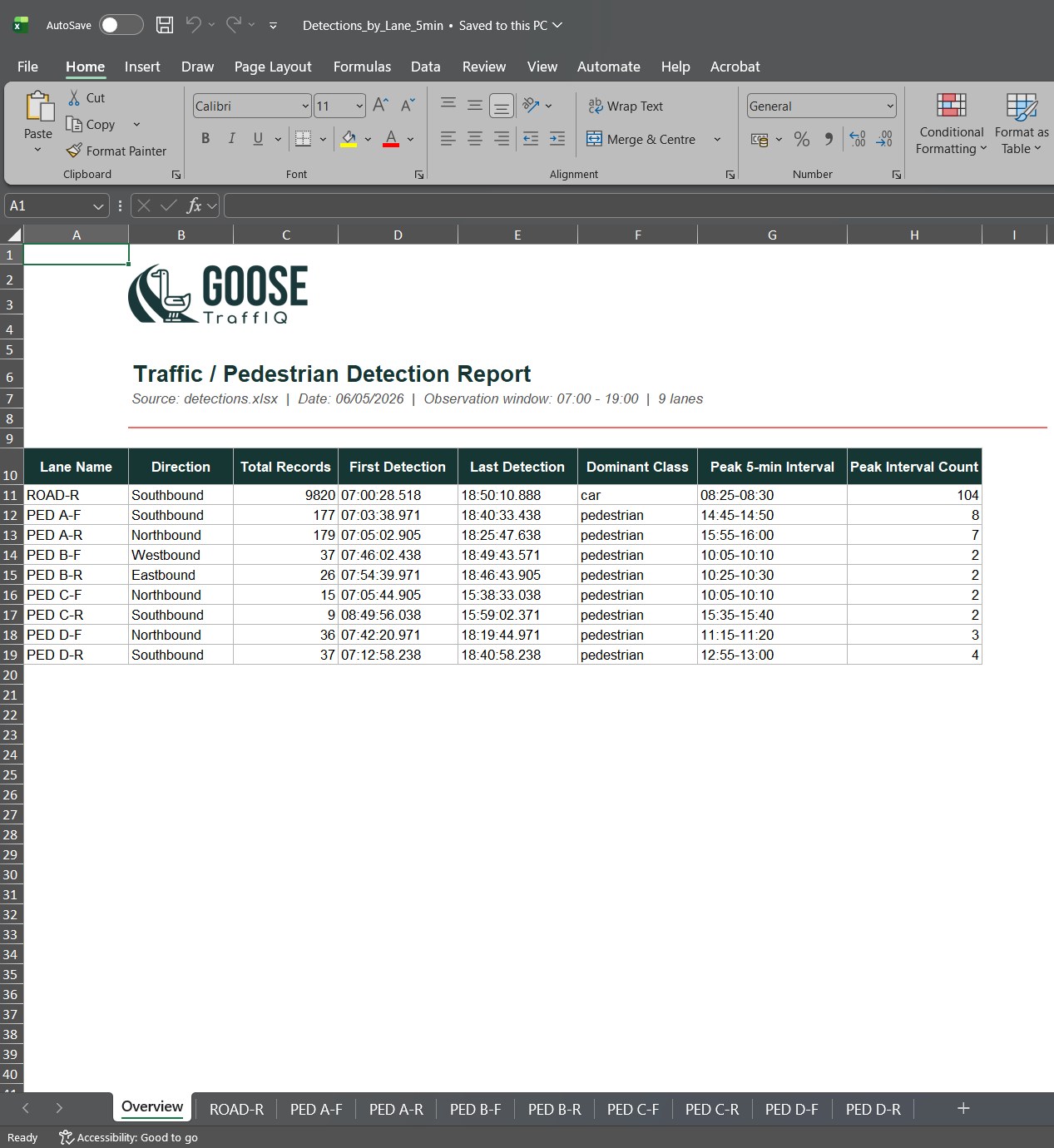Apply underline formatting

click(258, 138)
